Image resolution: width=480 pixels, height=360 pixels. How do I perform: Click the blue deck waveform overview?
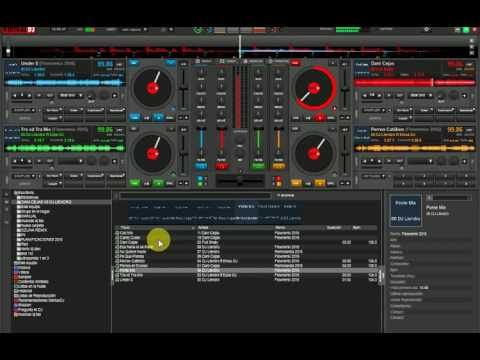click(65, 82)
